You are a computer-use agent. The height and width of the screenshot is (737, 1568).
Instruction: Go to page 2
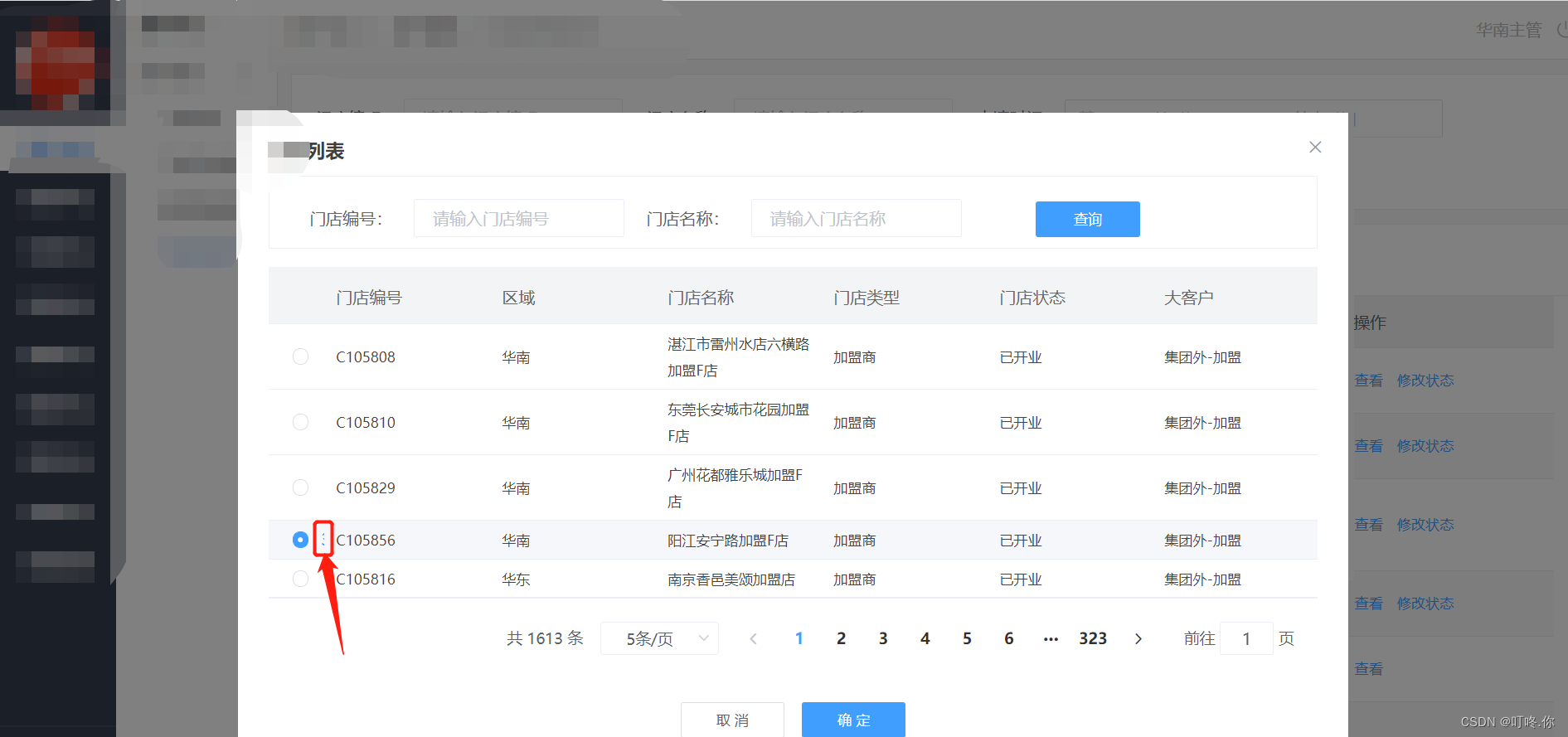click(841, 638)
